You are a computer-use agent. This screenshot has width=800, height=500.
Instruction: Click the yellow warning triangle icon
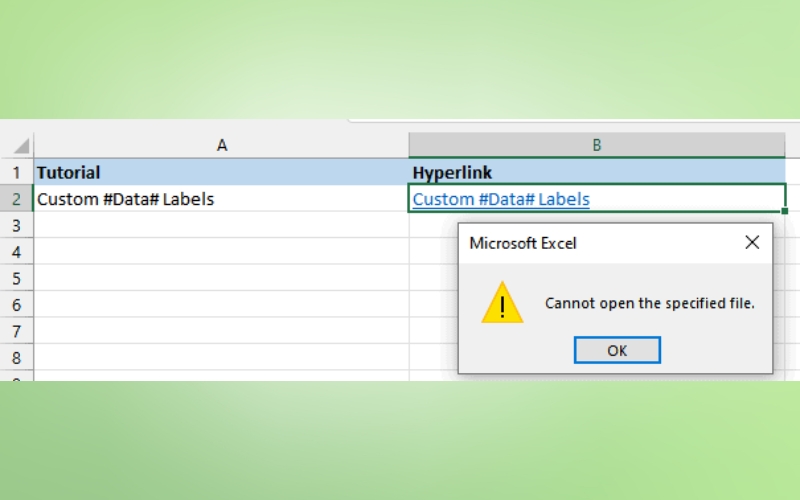tap(502, 302)
